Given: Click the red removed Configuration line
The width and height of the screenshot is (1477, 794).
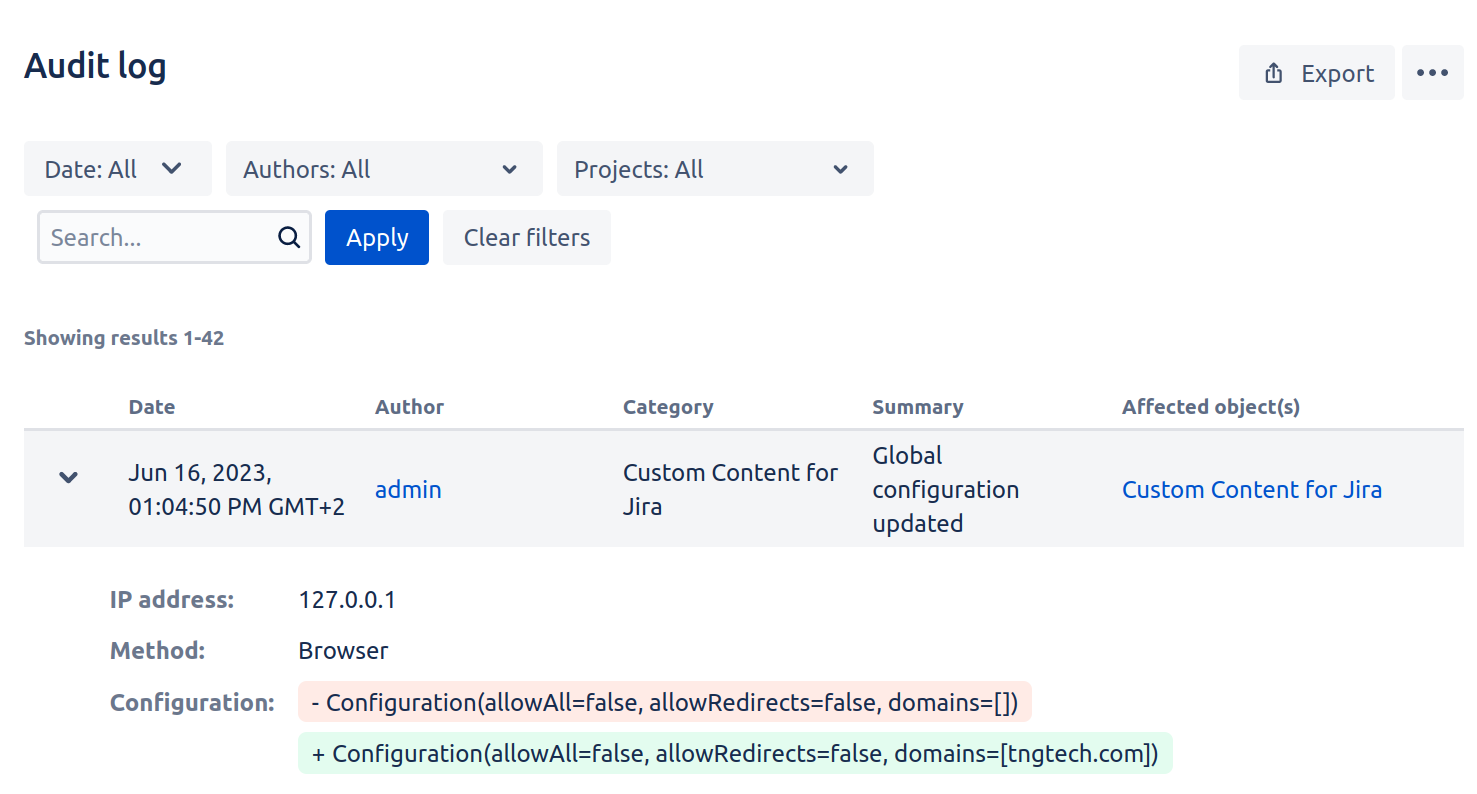Looking at the screenshot, I should 664,703.
